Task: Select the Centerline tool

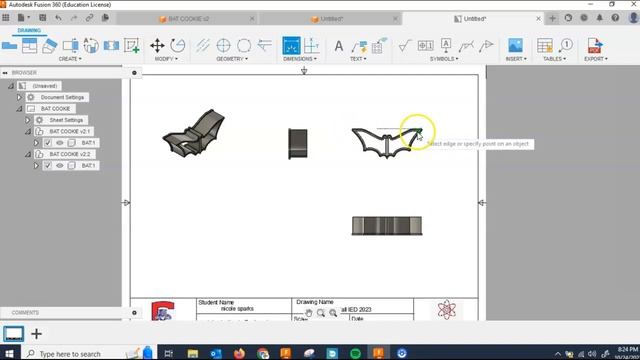Action: point(203,46)
